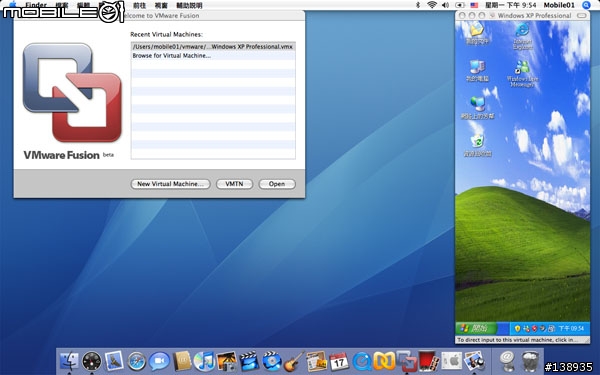Launch iTunes from the Dock
This screenshot has width=600, height=375.
[204, 361]
